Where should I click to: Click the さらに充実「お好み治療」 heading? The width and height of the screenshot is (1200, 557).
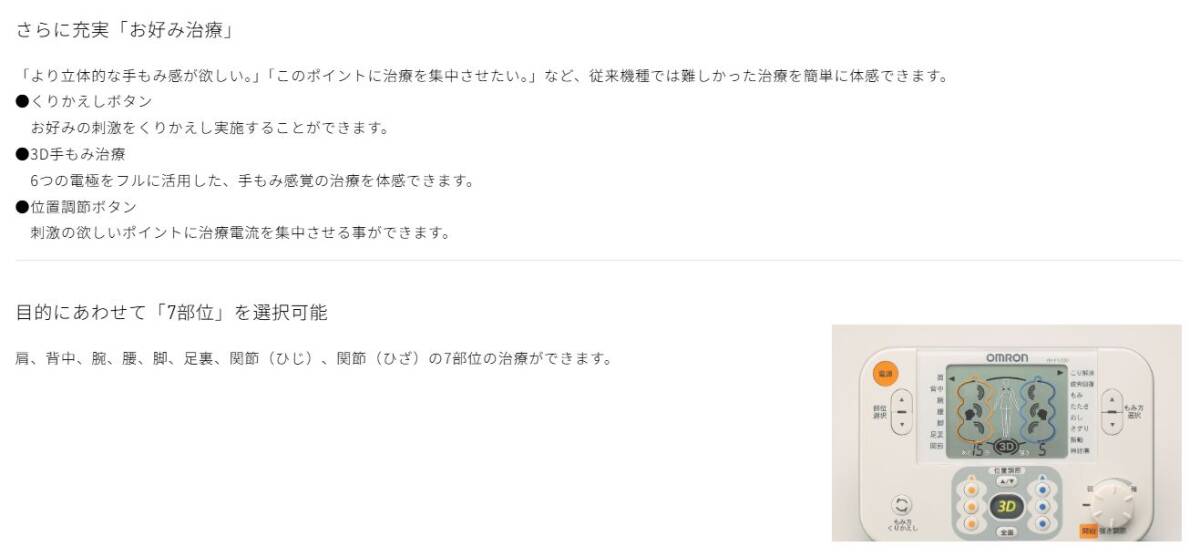(125, 30)
